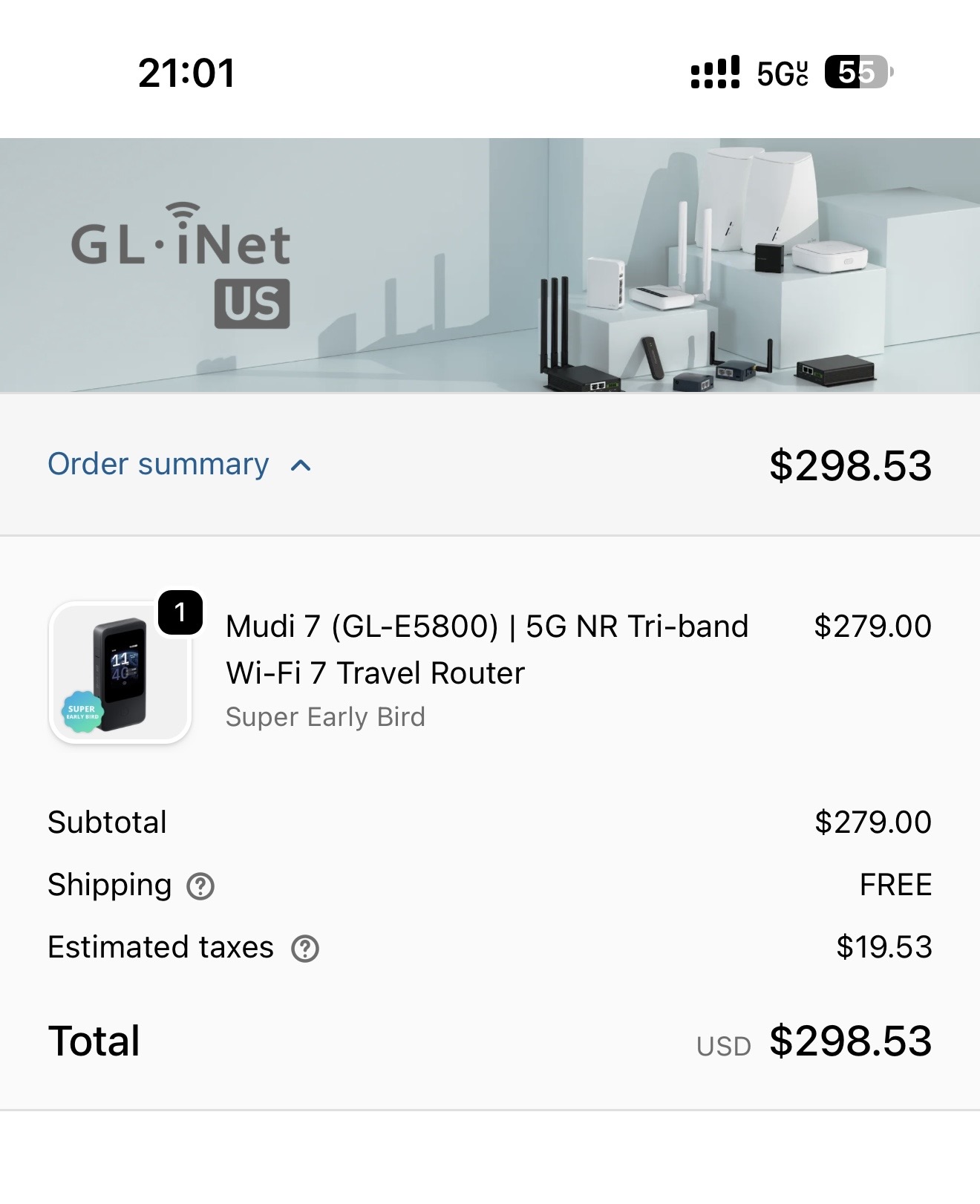The height and width of the screenshot is (1204, 980).
Task: Tap the cellular signal bars icon
Action: [714, 73]
